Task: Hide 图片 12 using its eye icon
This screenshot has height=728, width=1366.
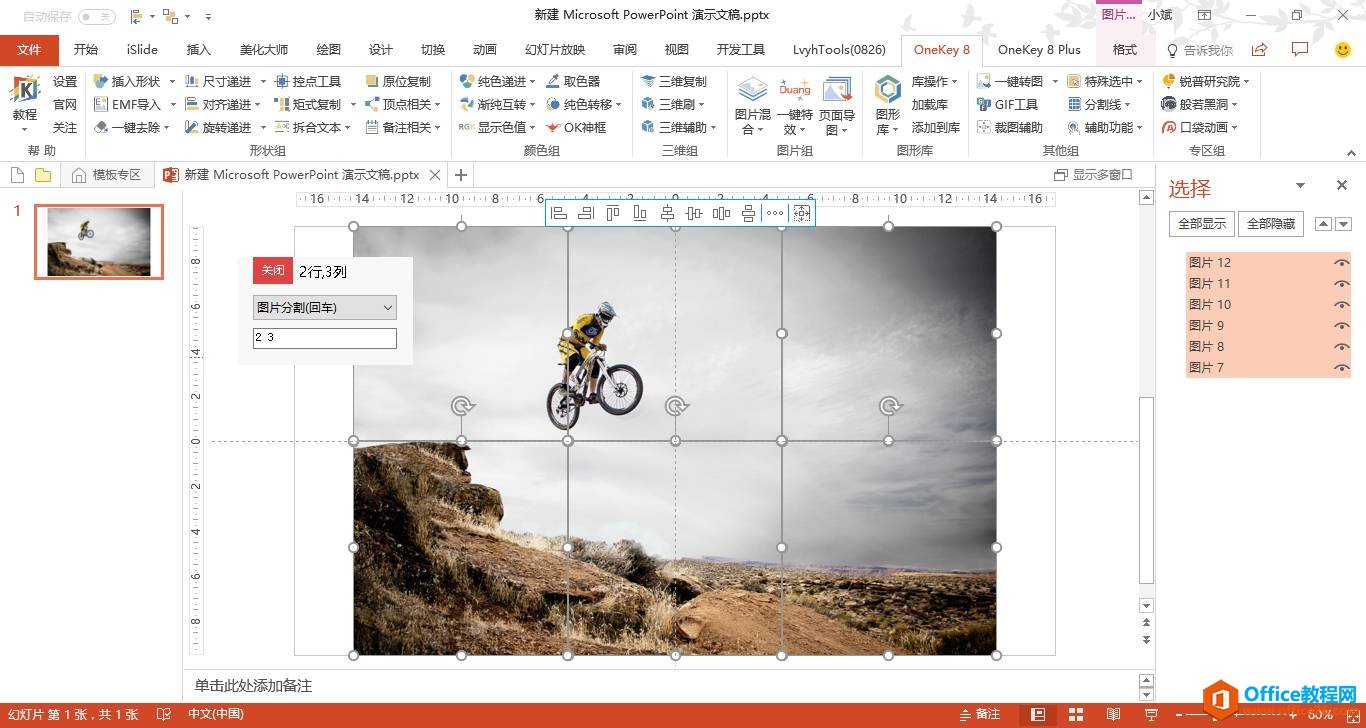Action: coord(1341,263)
